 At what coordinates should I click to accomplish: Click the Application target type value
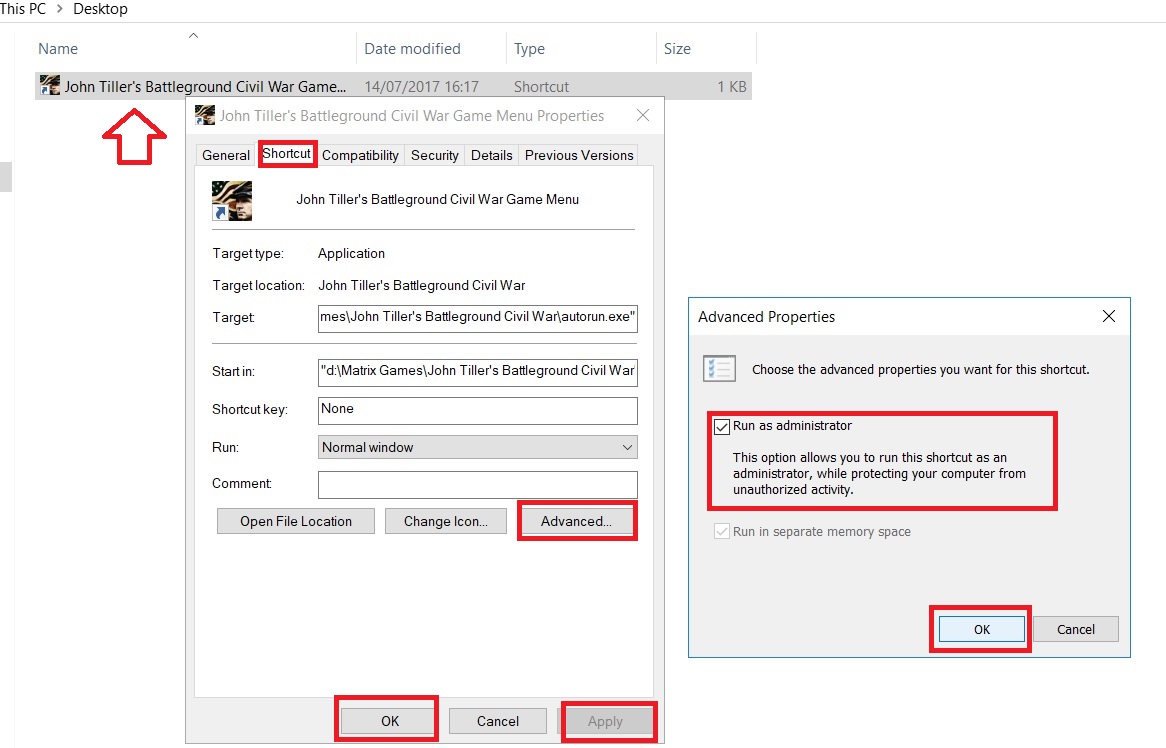[351, 254]
